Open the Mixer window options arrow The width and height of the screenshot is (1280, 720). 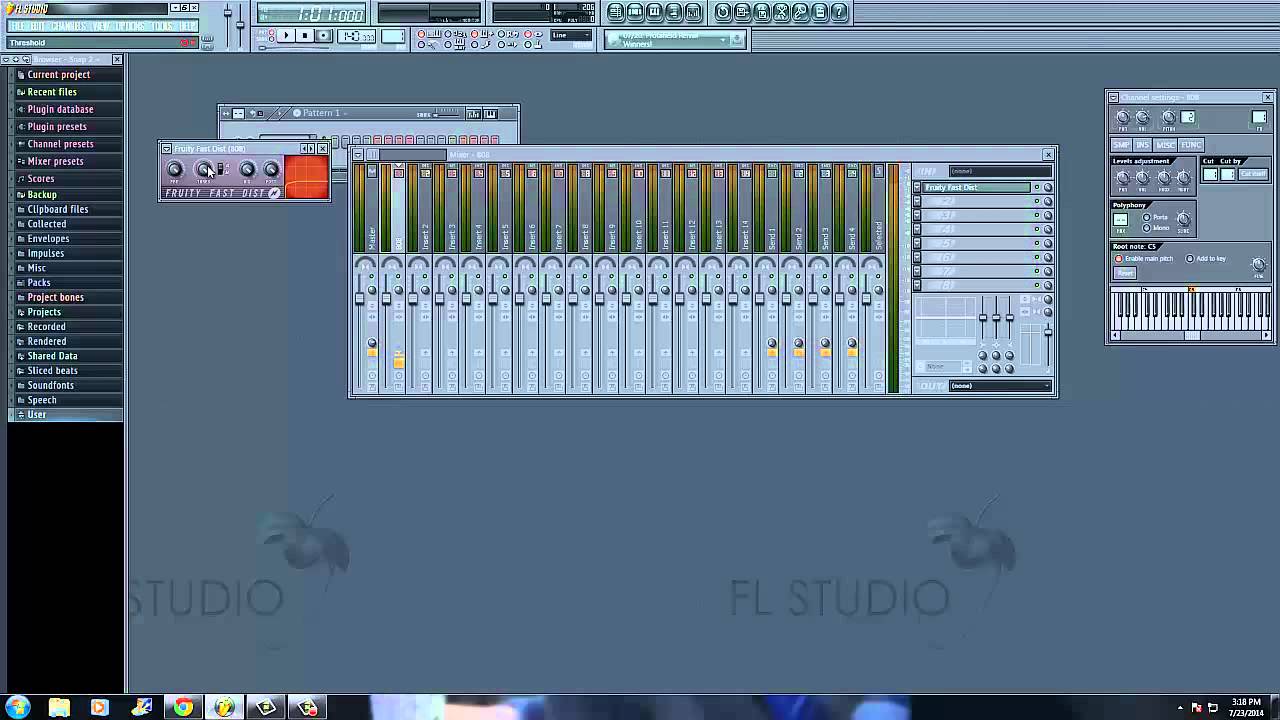pyautogui.click(x=358, y=154)
